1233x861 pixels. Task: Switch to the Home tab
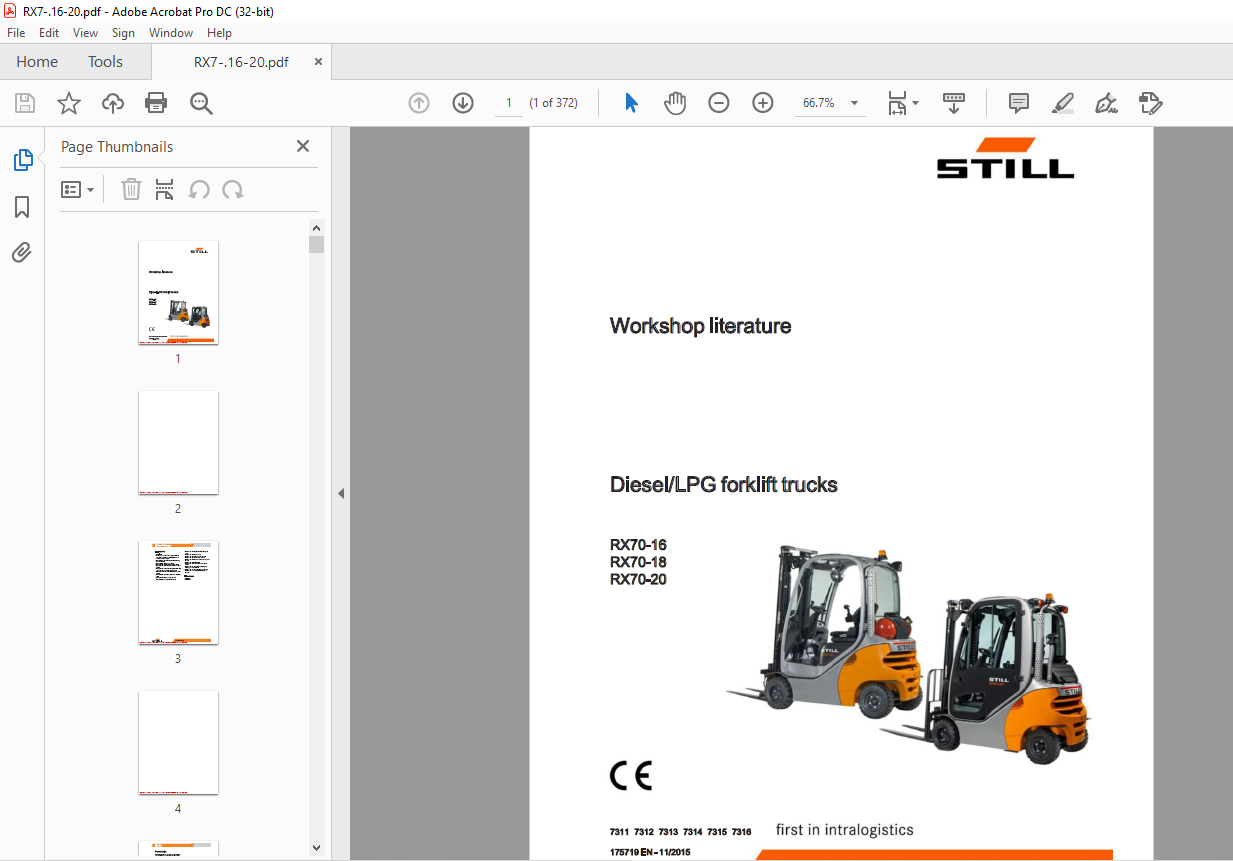[x=37, y=62]
